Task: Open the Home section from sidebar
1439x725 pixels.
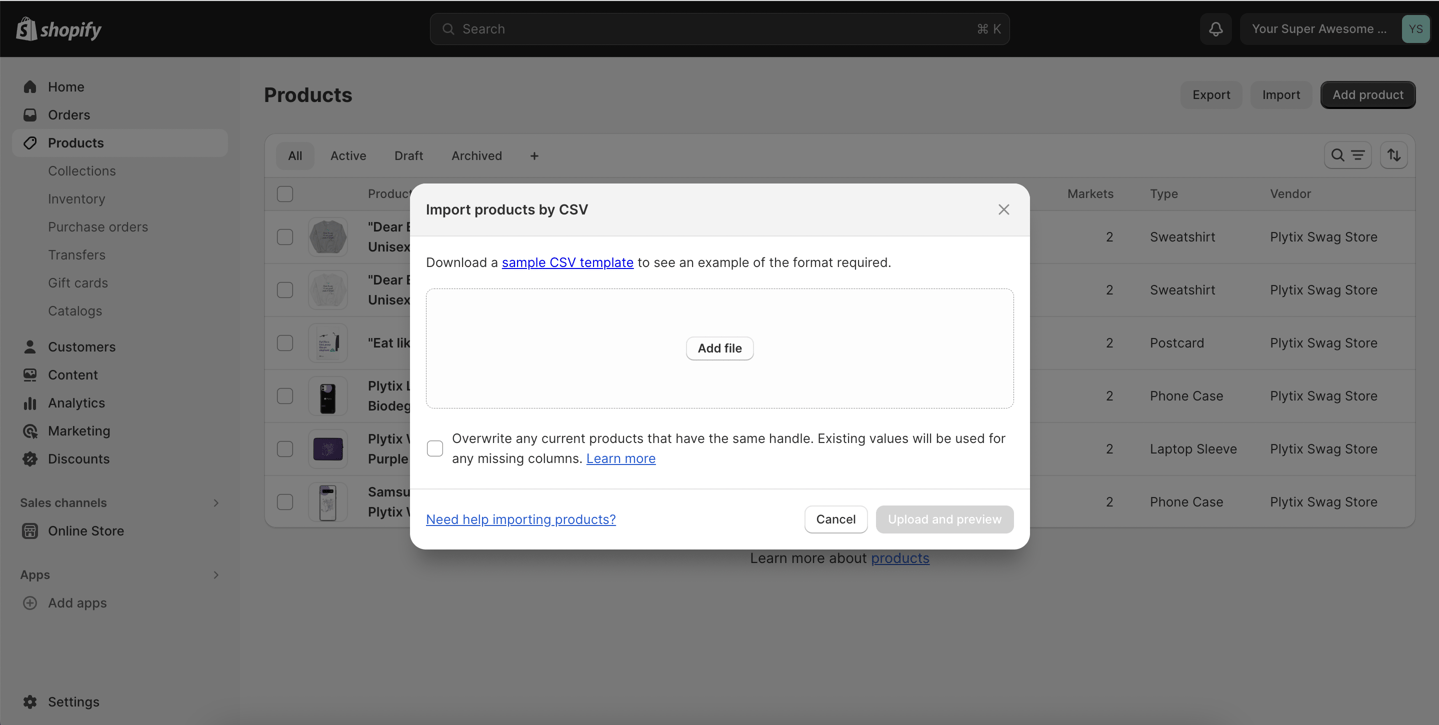Action: point(64,86)
